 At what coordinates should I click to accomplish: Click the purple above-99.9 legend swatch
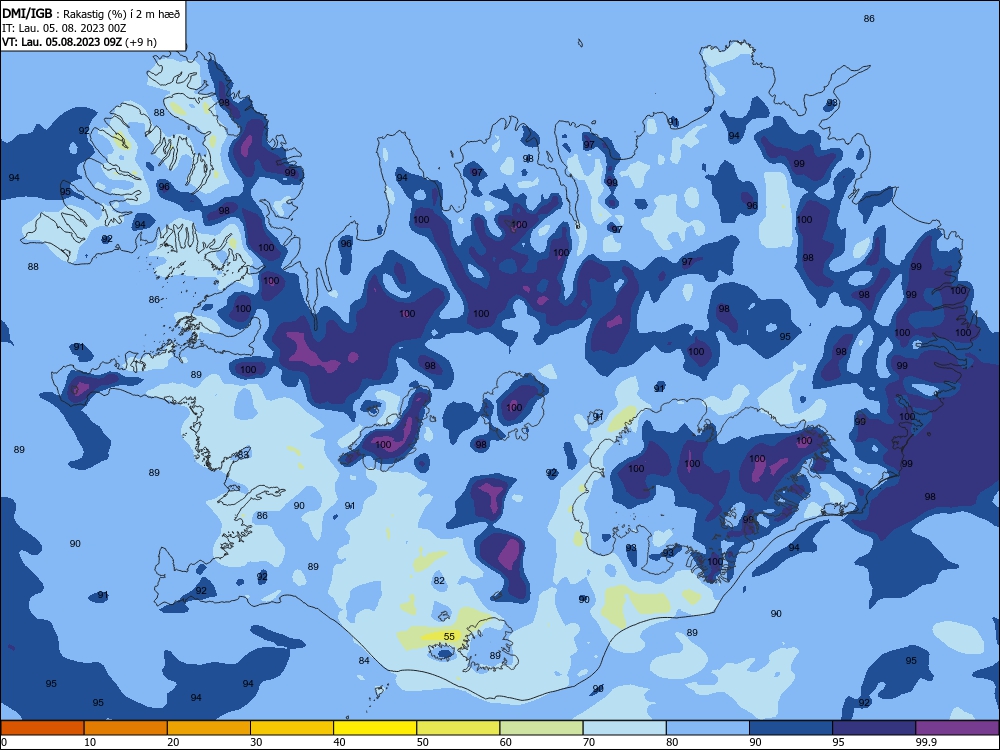pos(957,728)
